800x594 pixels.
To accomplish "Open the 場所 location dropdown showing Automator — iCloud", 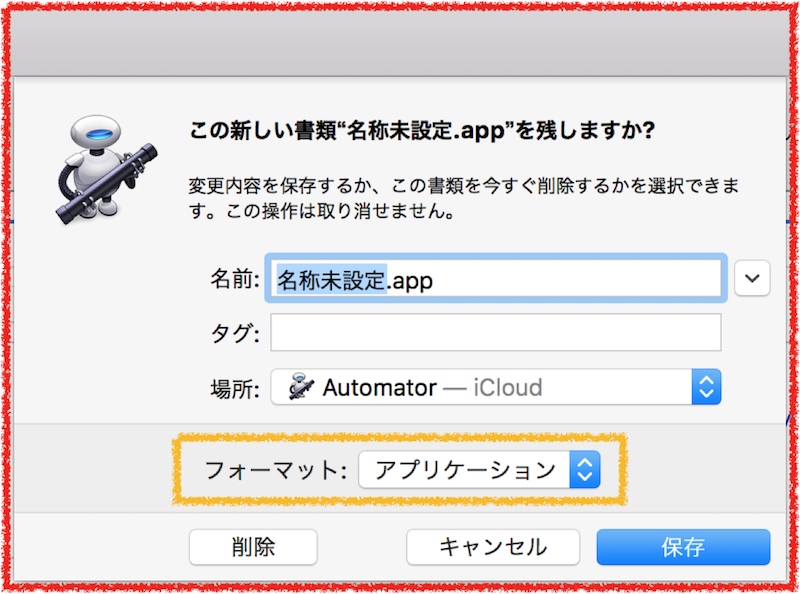I will click(x=495, y=387).
